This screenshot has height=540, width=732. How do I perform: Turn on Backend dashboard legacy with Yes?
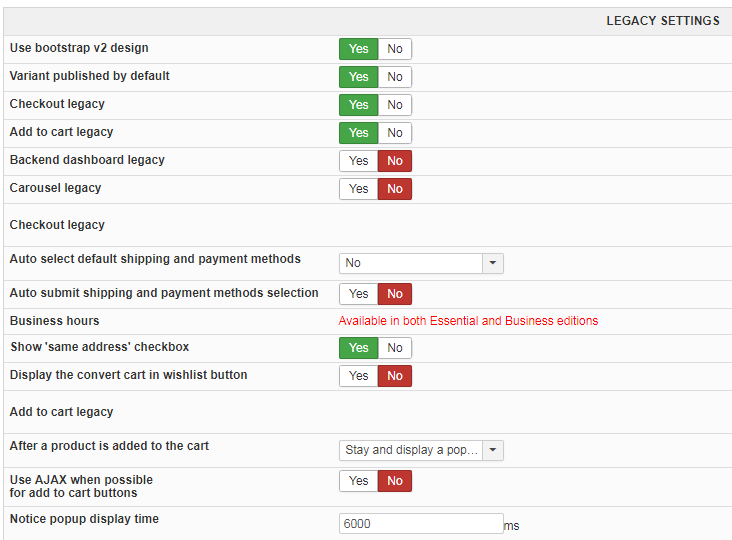click(x=359, y=161)
